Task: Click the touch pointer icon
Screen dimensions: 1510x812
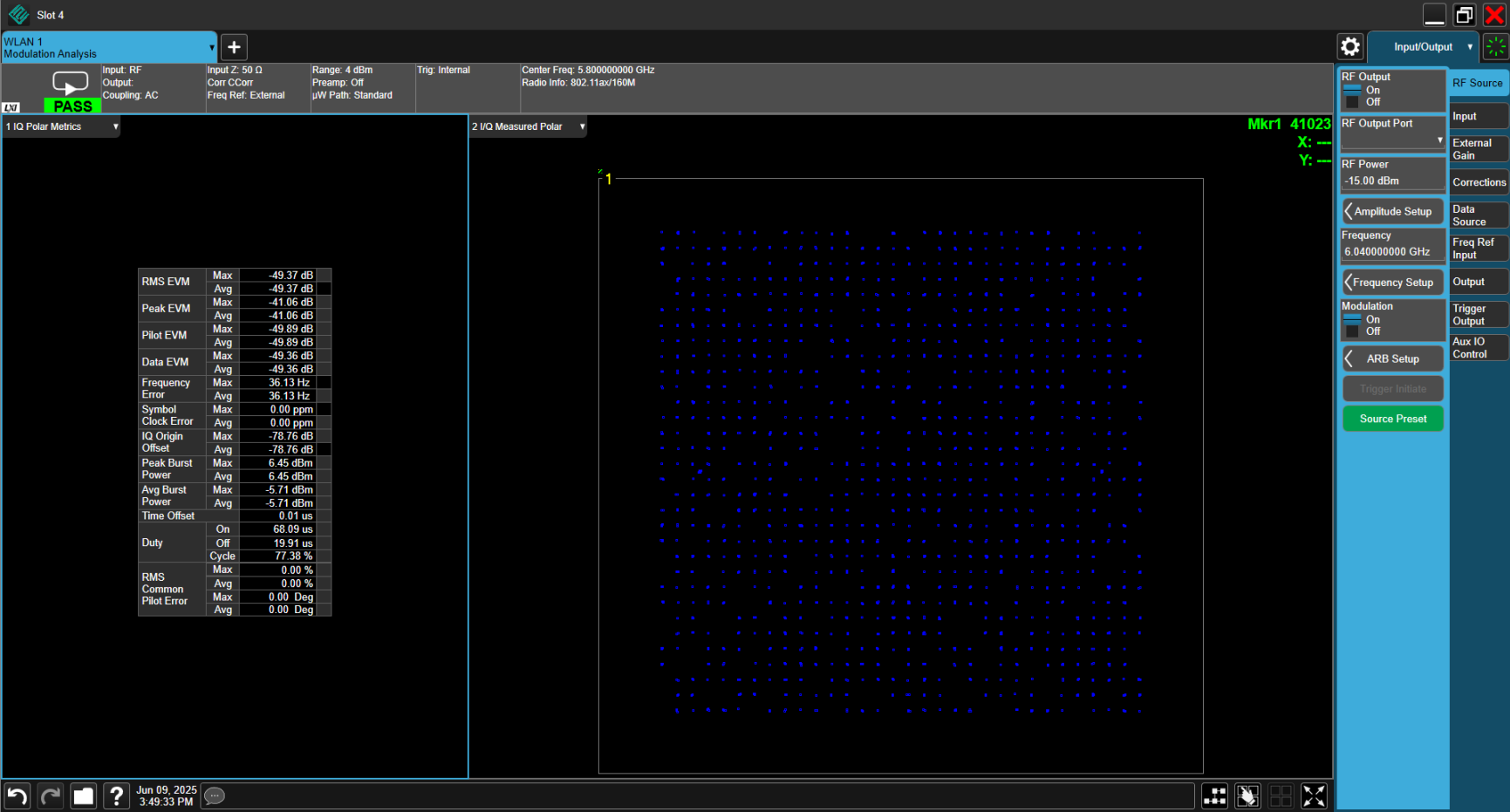Action: tap(1248, 795)
